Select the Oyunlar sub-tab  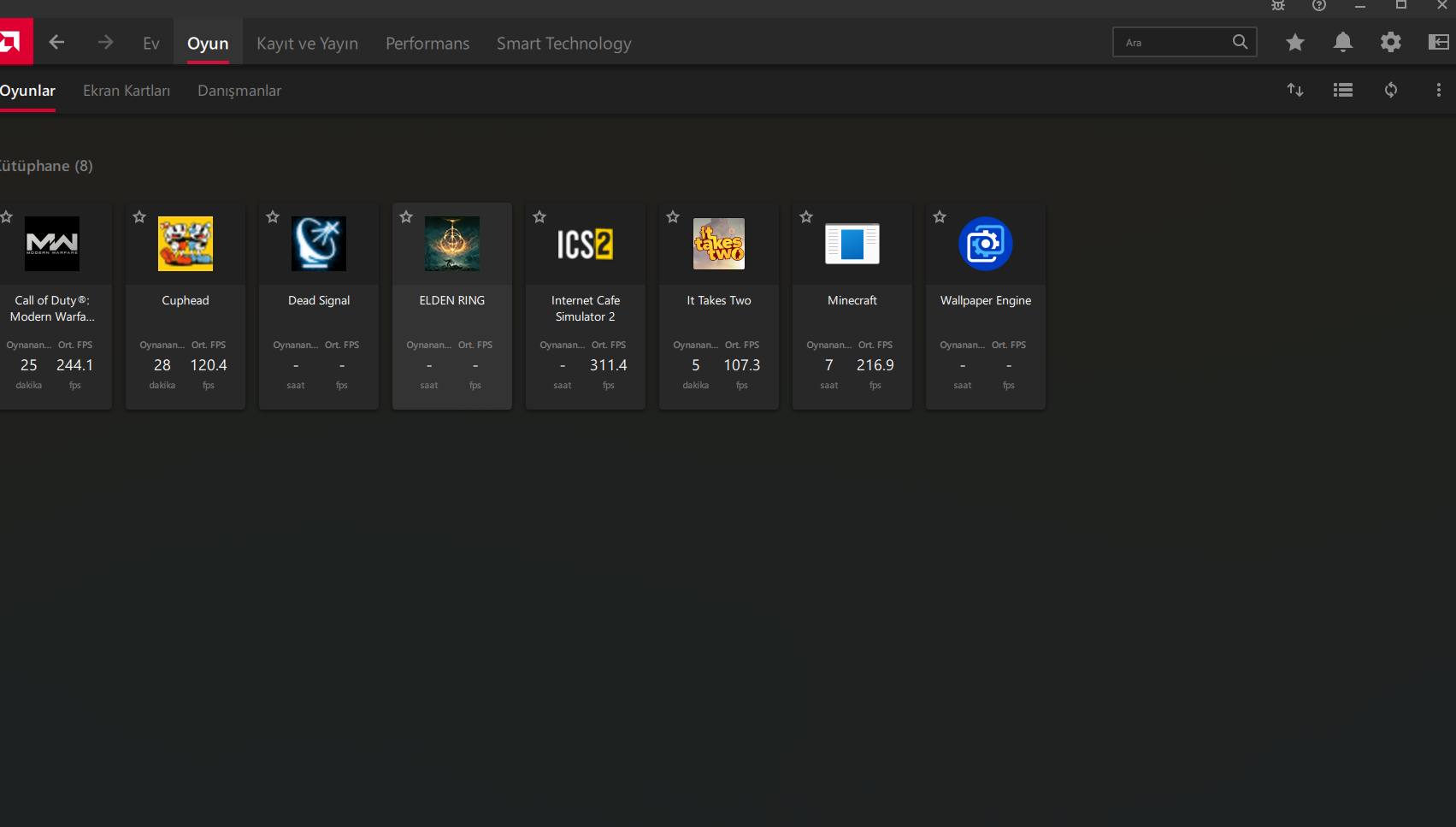27,91
